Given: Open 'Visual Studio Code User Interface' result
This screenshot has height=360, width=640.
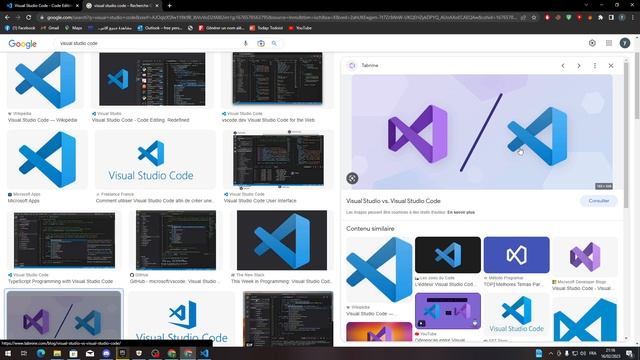Looking at the screenshot, I should tap(278, 161).
